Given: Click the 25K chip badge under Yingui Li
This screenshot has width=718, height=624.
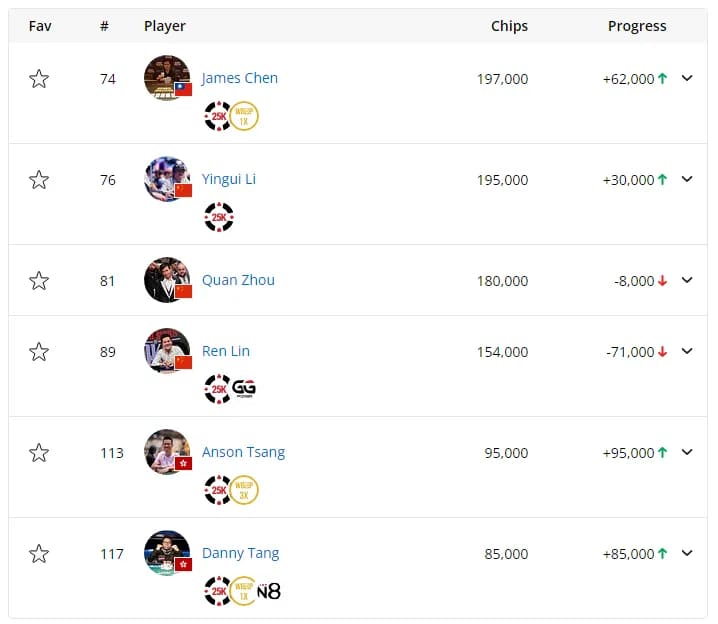Looking at the screenshot, I should (218, 217).
